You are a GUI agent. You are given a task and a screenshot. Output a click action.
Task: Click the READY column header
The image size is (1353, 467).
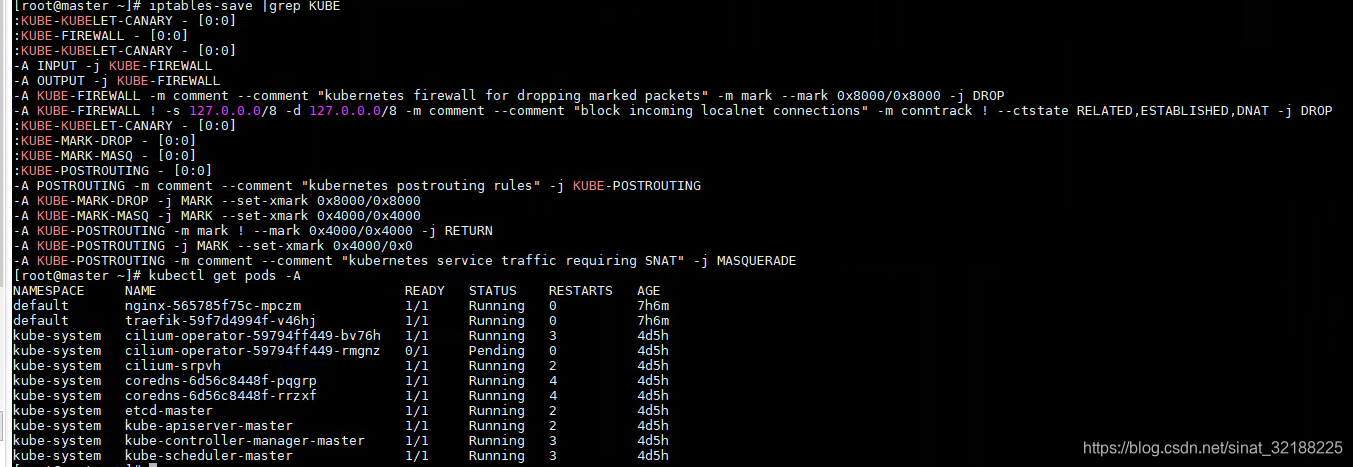(425, 290)
